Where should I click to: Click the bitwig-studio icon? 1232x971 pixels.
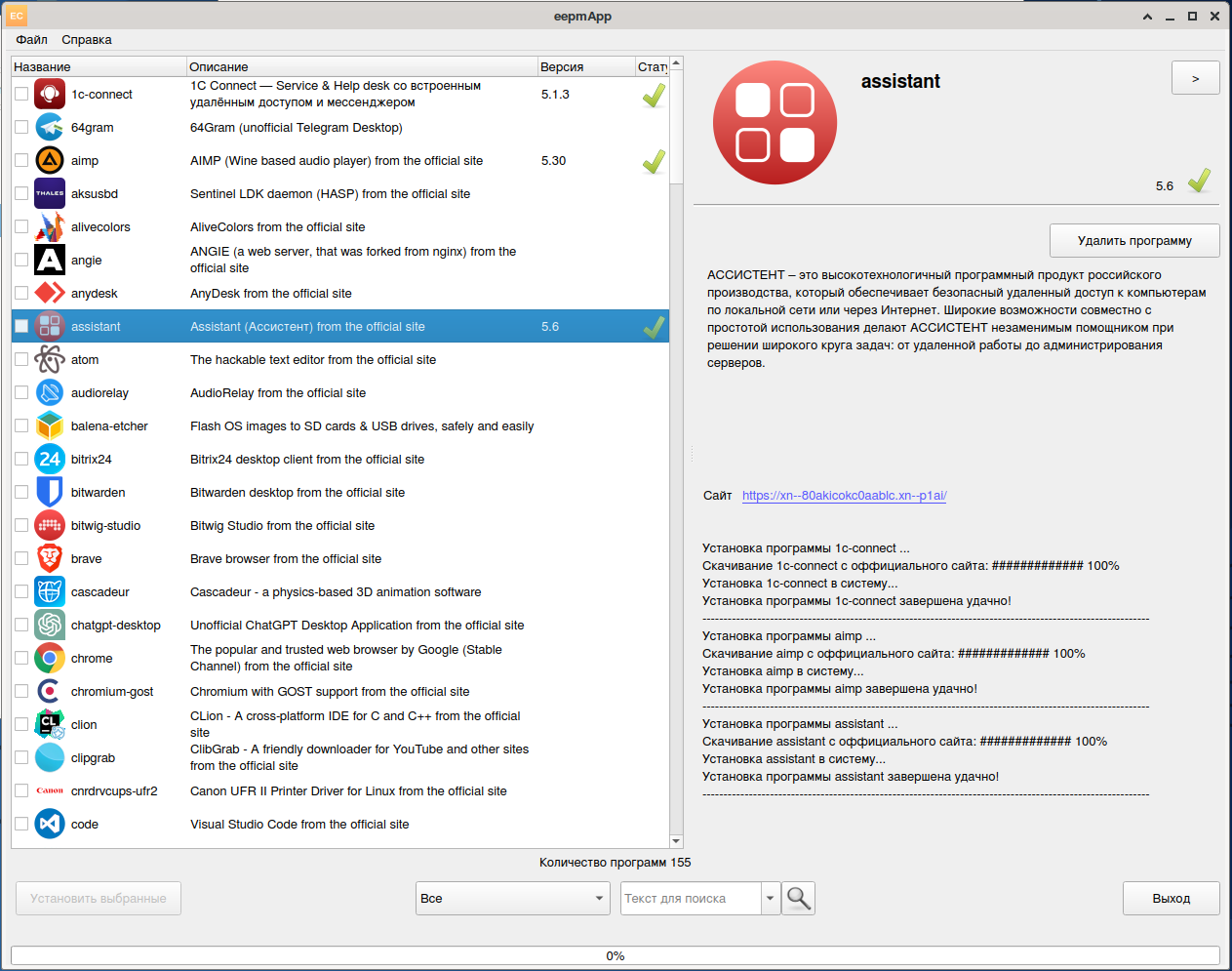50,526
